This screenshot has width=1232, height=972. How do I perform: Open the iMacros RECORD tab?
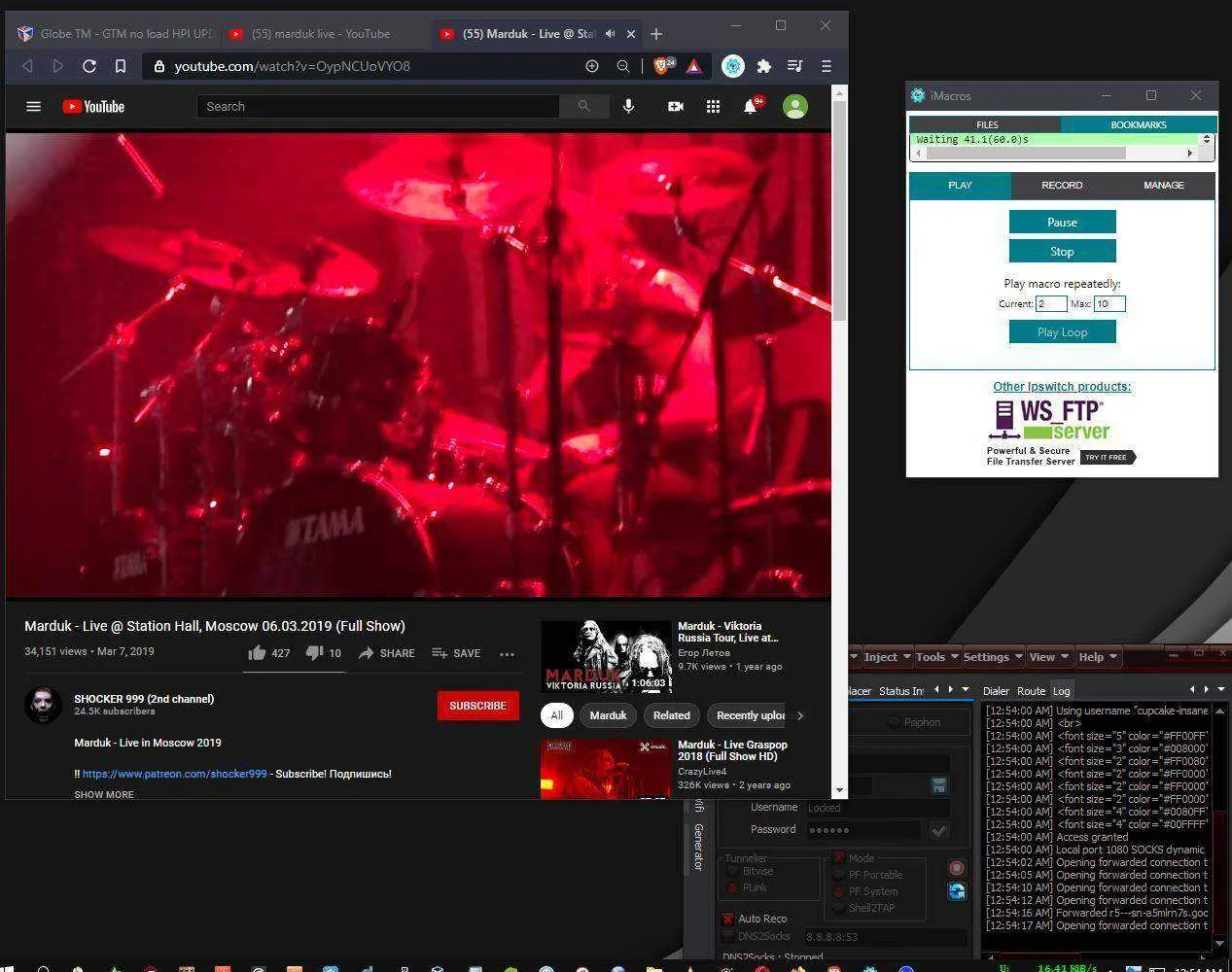point(1062,185)
